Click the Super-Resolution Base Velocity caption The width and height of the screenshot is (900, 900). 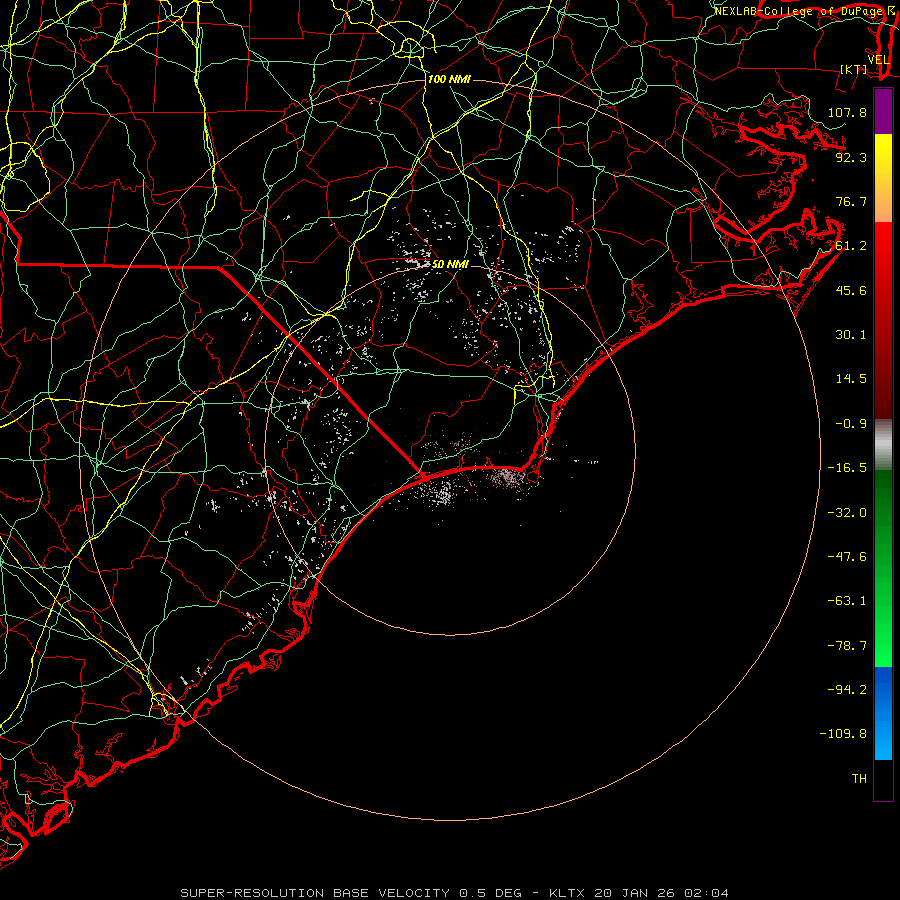point(455,893)
